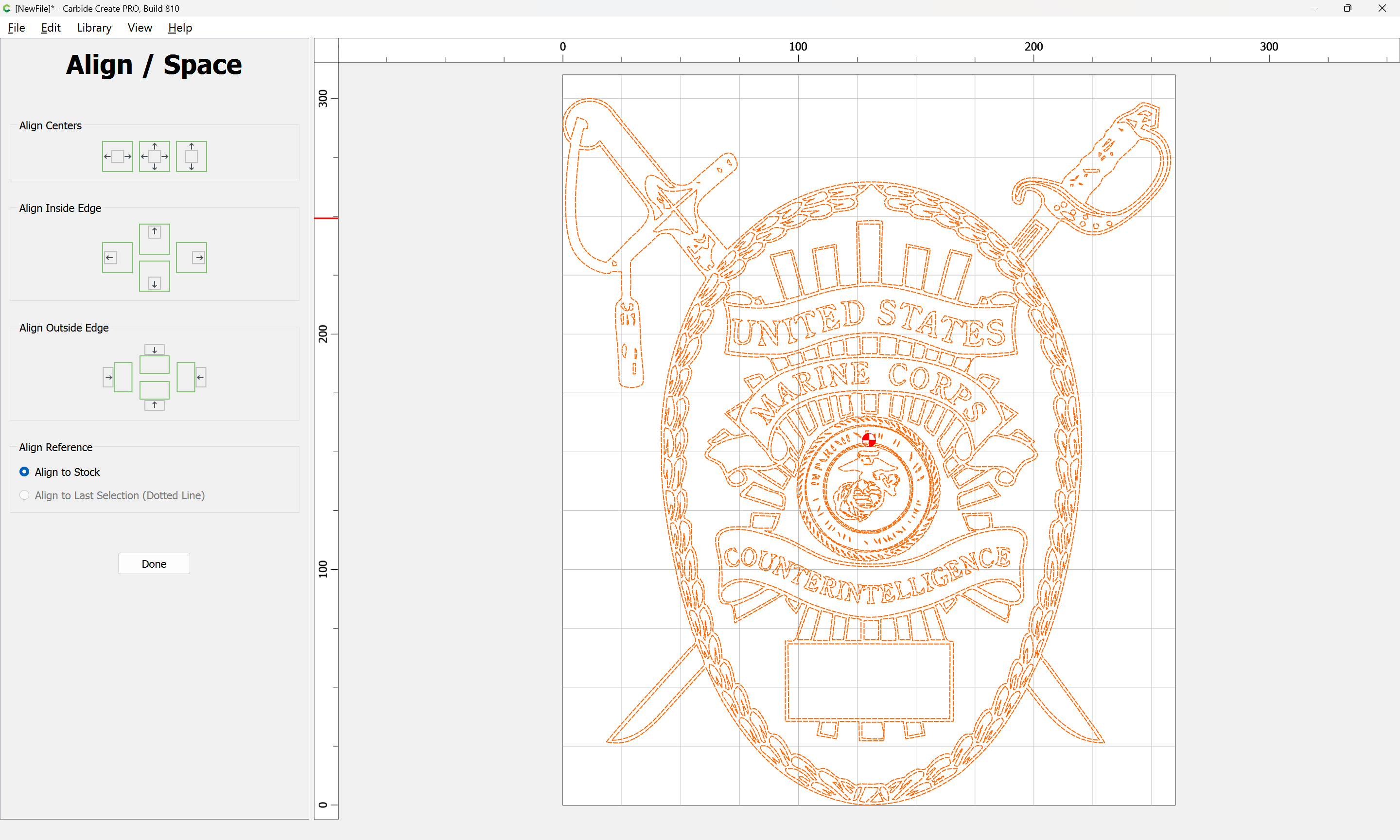Click Align Centers horizontally icon
This screenshot has height=840, width=1400.
(x=117, y=156)
